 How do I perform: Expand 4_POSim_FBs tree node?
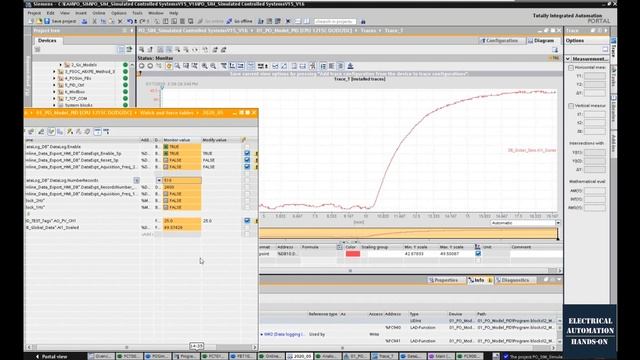pos(54,78)
